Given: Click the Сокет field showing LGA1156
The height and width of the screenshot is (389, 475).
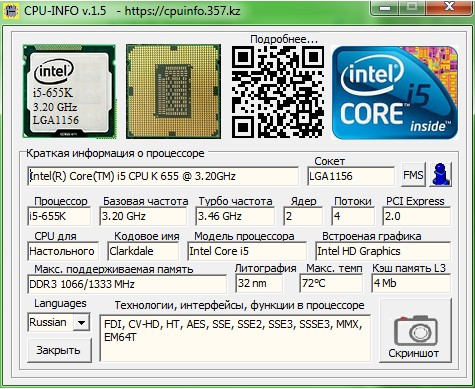Looking at the screenshot, I should point(351,176).
